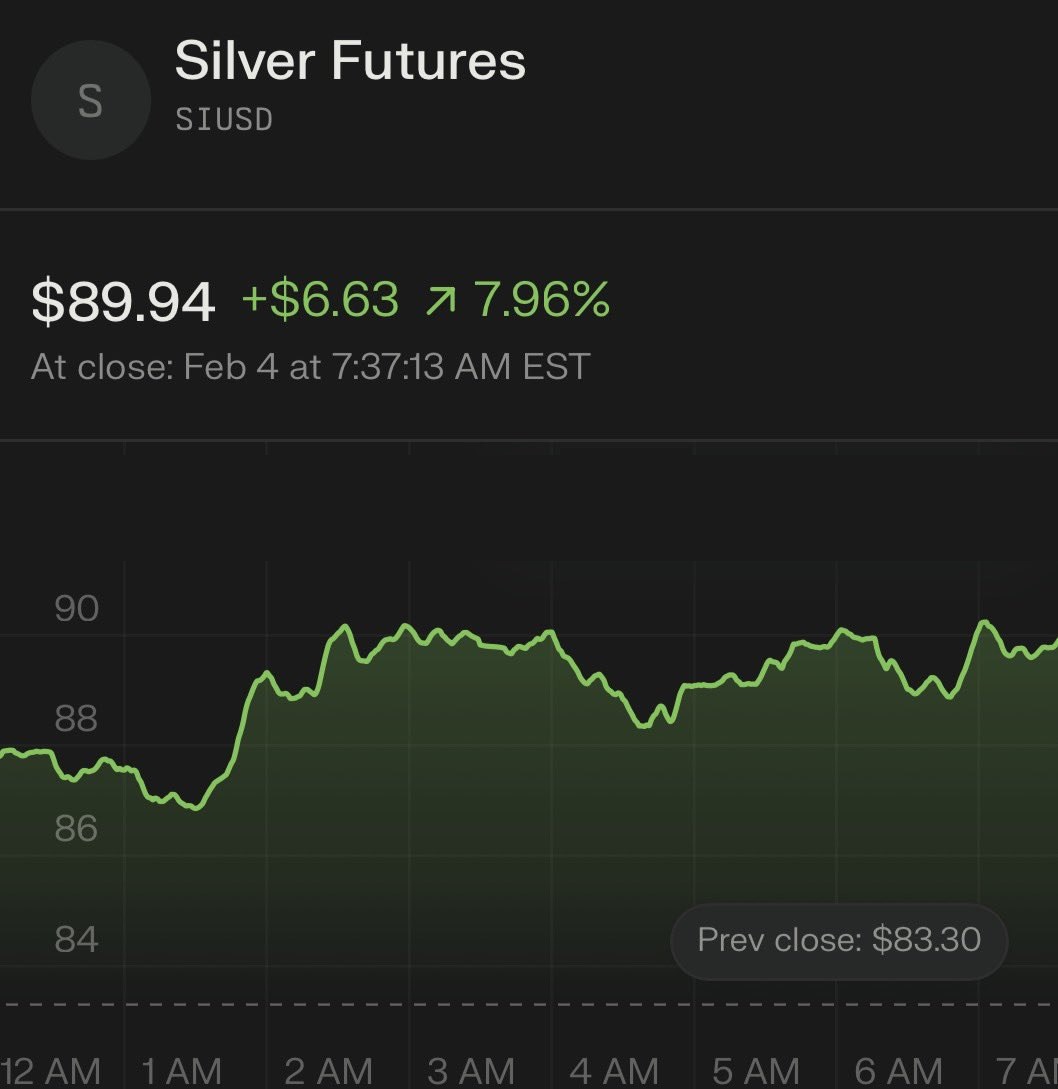Click the At close timestamp text
Screen dimensions: 1058x1089
coord(310,366)
